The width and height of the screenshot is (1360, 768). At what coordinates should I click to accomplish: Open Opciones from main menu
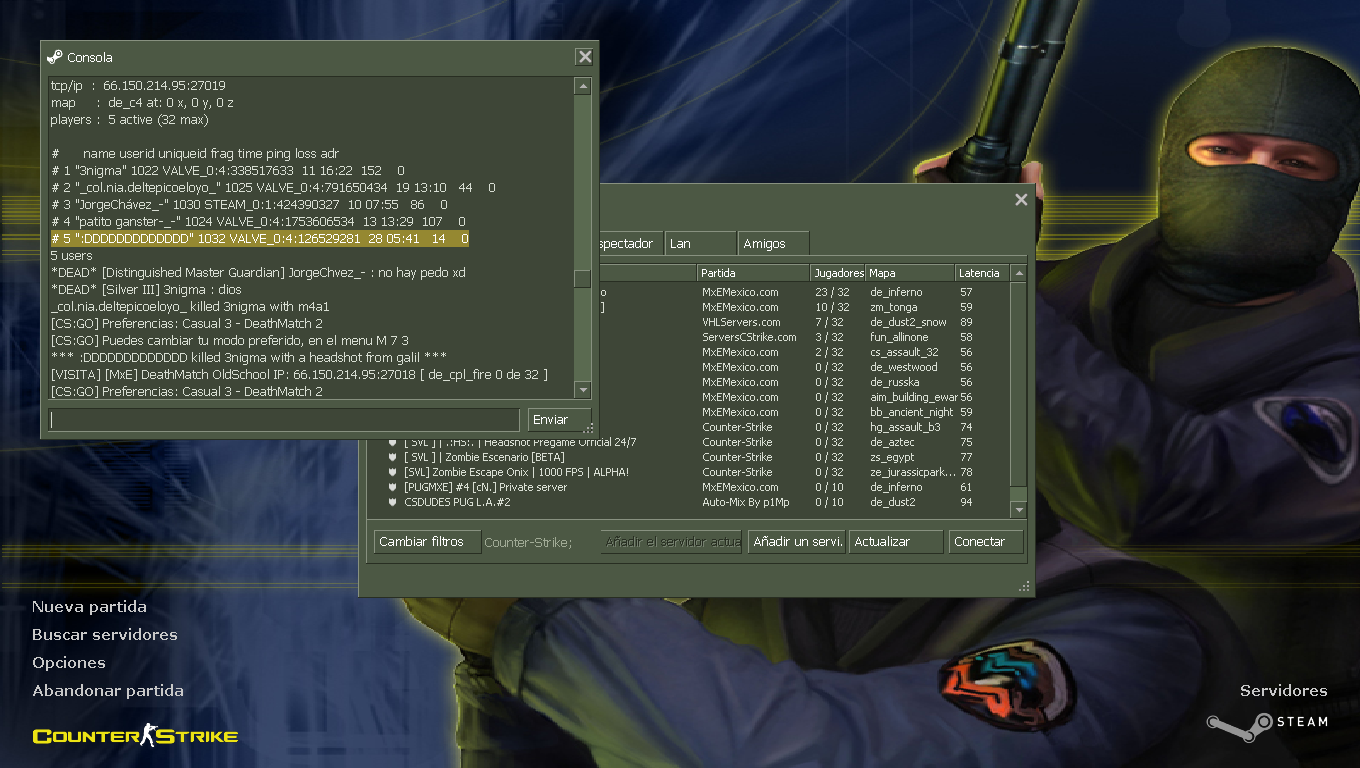pyautogui.click(x=69, y=663)
